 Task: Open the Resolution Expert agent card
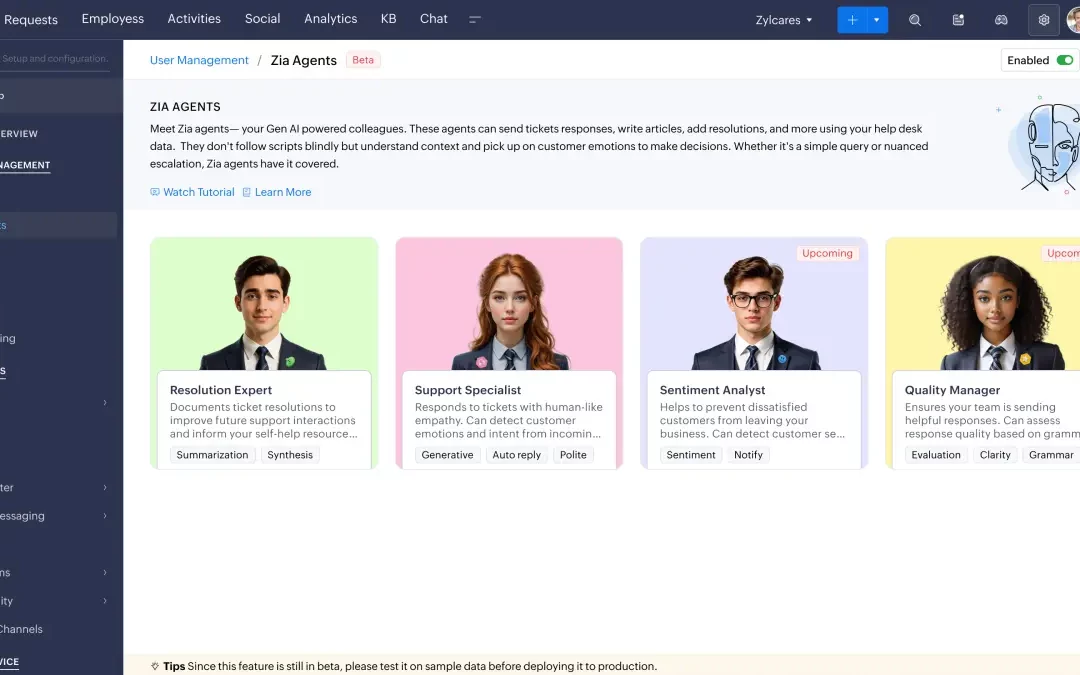pos(264,353)
